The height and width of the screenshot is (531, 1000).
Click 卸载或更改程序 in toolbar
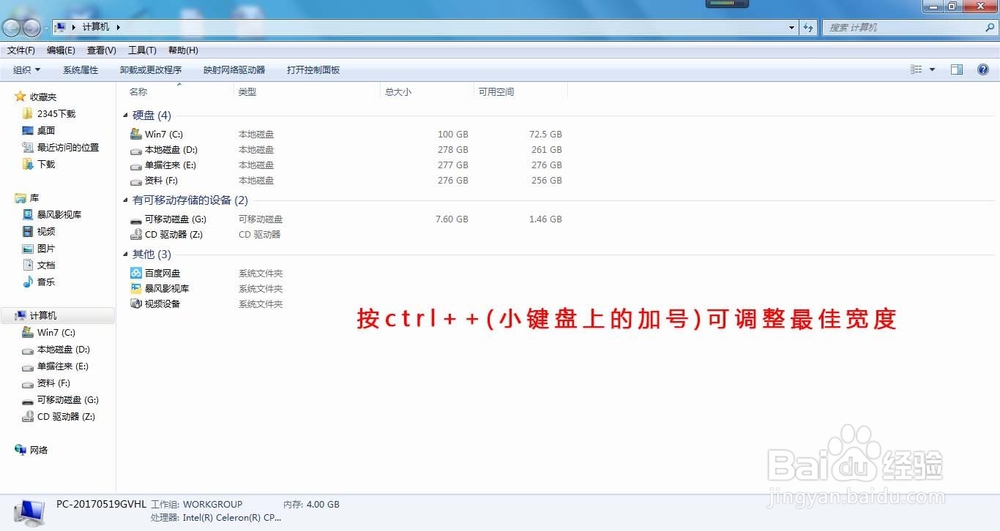pos(151,69)
